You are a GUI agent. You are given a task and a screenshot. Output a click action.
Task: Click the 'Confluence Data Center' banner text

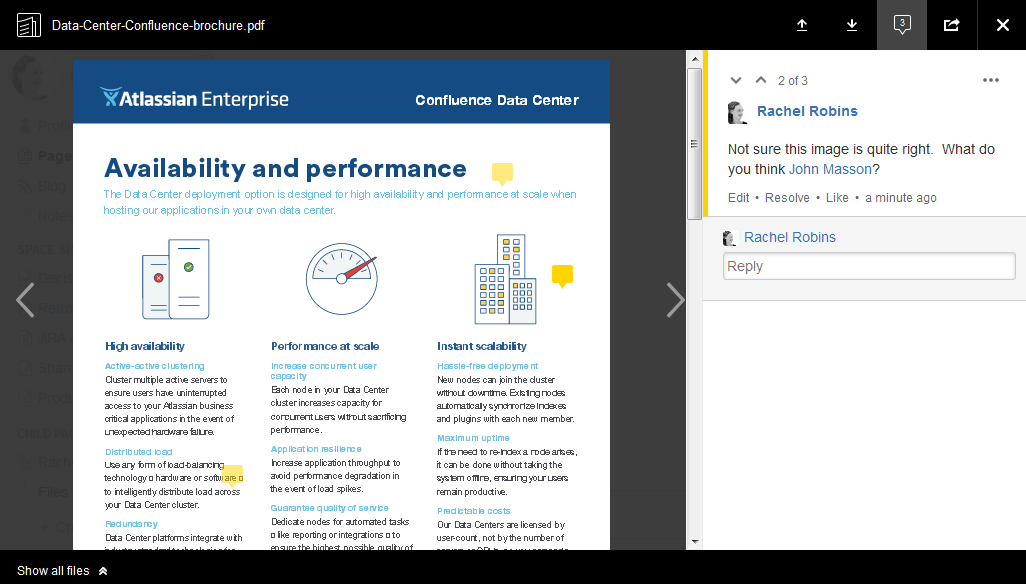pyautogui.click(x=497, y=100)
